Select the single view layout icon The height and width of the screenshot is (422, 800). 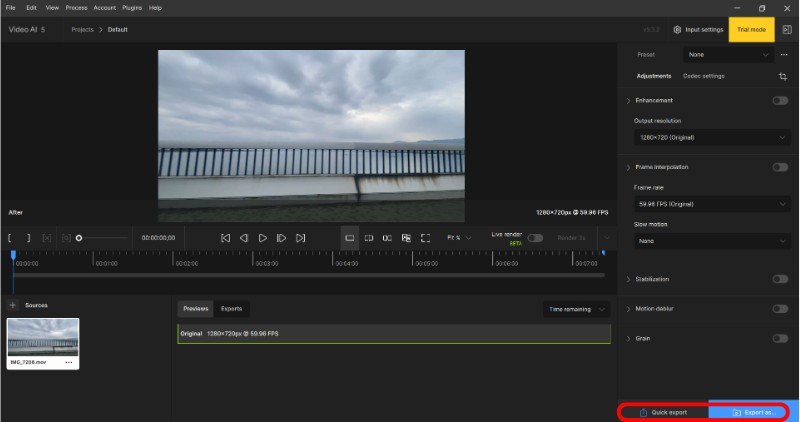pyautogui.click(x=349, y=238)
